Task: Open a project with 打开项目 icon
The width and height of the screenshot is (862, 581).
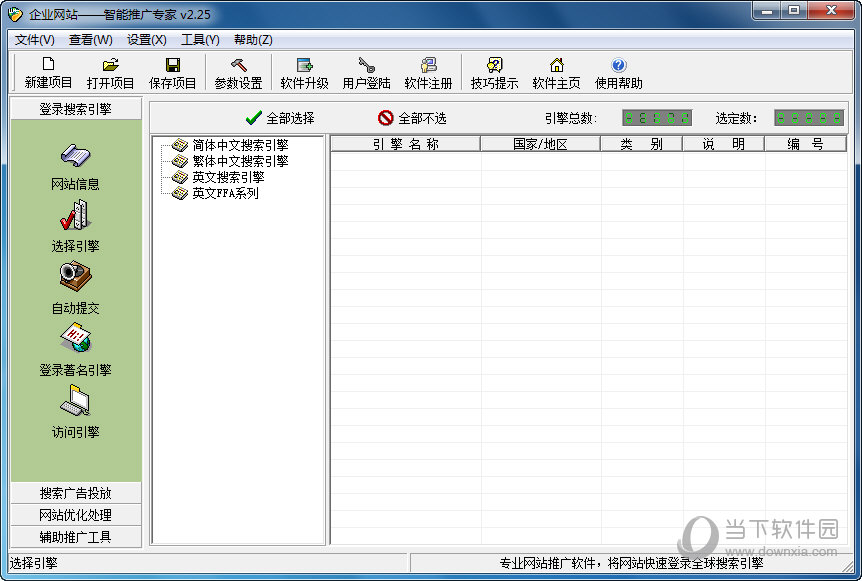Action: 110,66
